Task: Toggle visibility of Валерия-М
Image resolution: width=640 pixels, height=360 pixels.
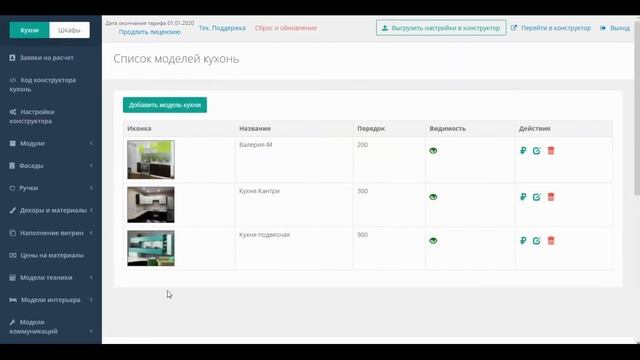Action: (433, 151)
